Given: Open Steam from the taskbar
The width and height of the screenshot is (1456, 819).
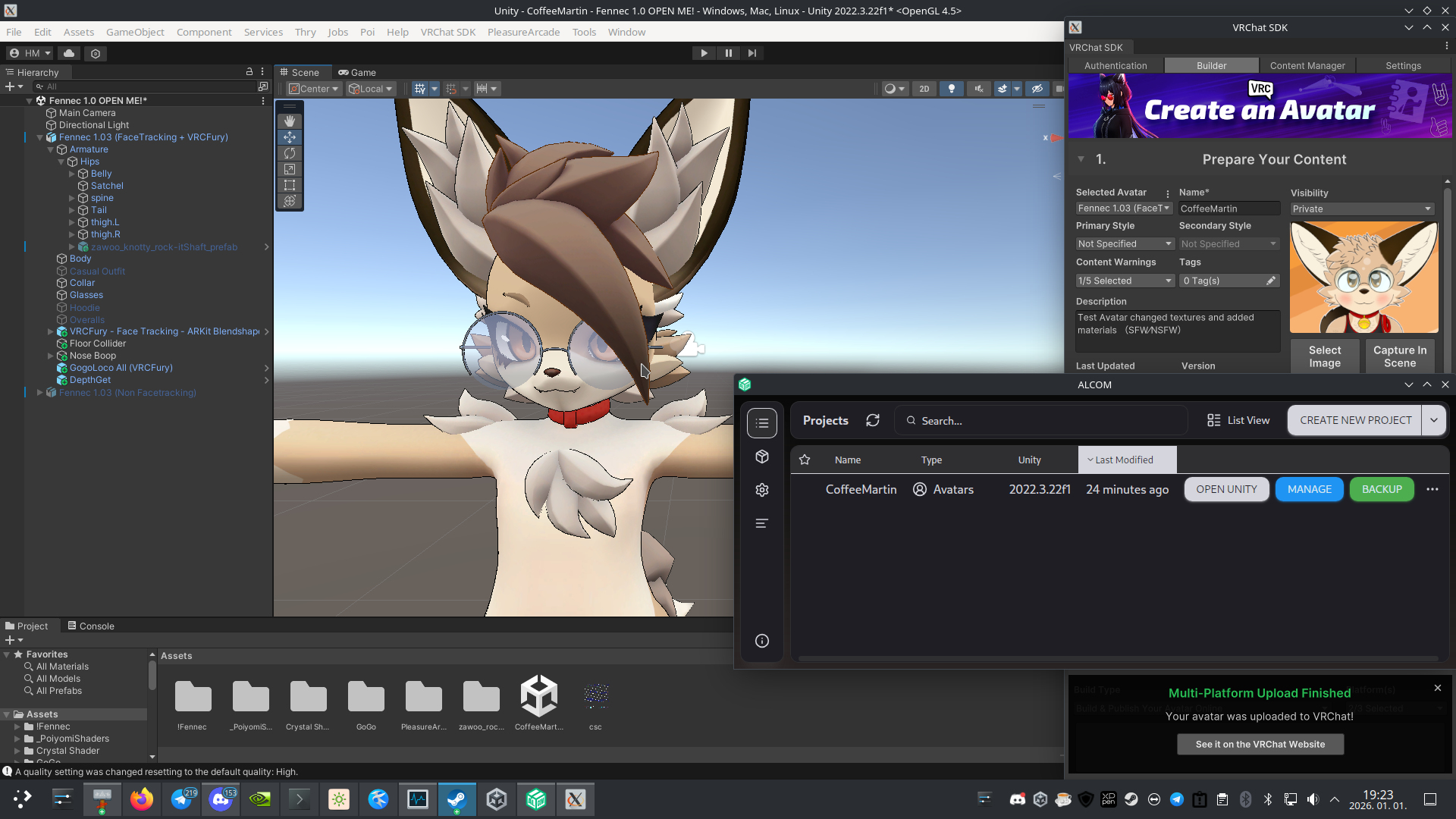Looking at the screenshot, I should tap(457, 799).
